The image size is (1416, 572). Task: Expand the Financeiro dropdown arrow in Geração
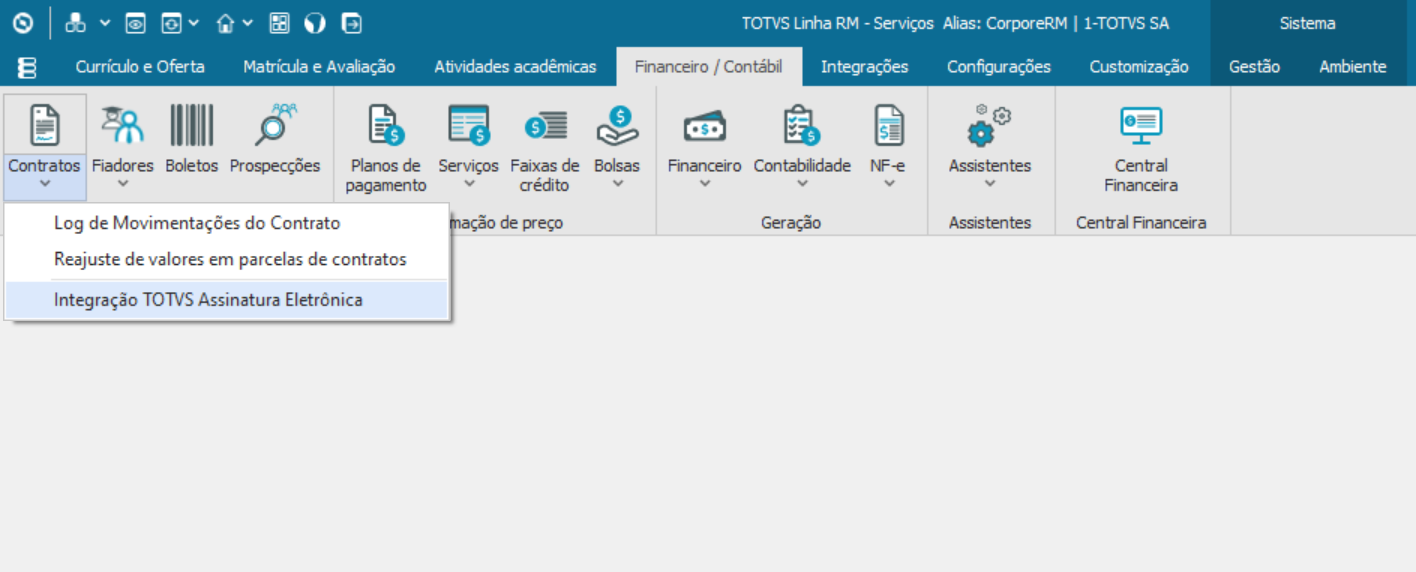pyautogui.click(x=705, y=183)
